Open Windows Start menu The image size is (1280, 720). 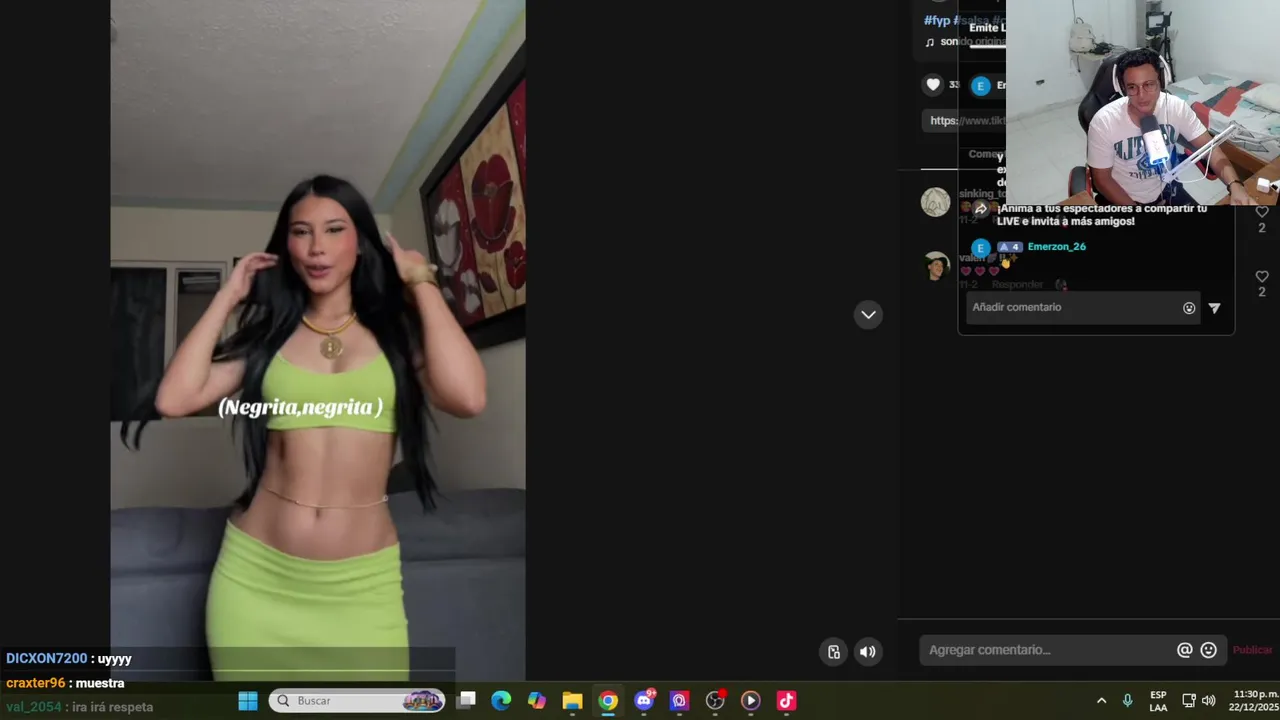248,701
